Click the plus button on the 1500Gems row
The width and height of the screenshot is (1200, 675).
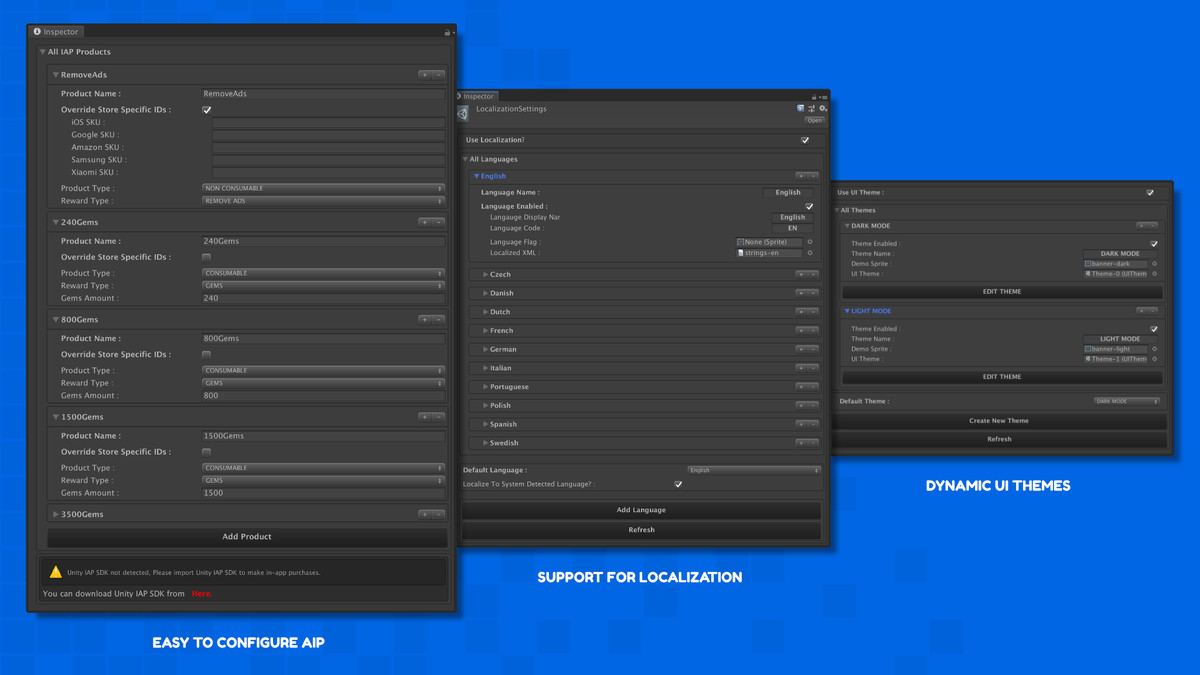click(x=425, y=416)
